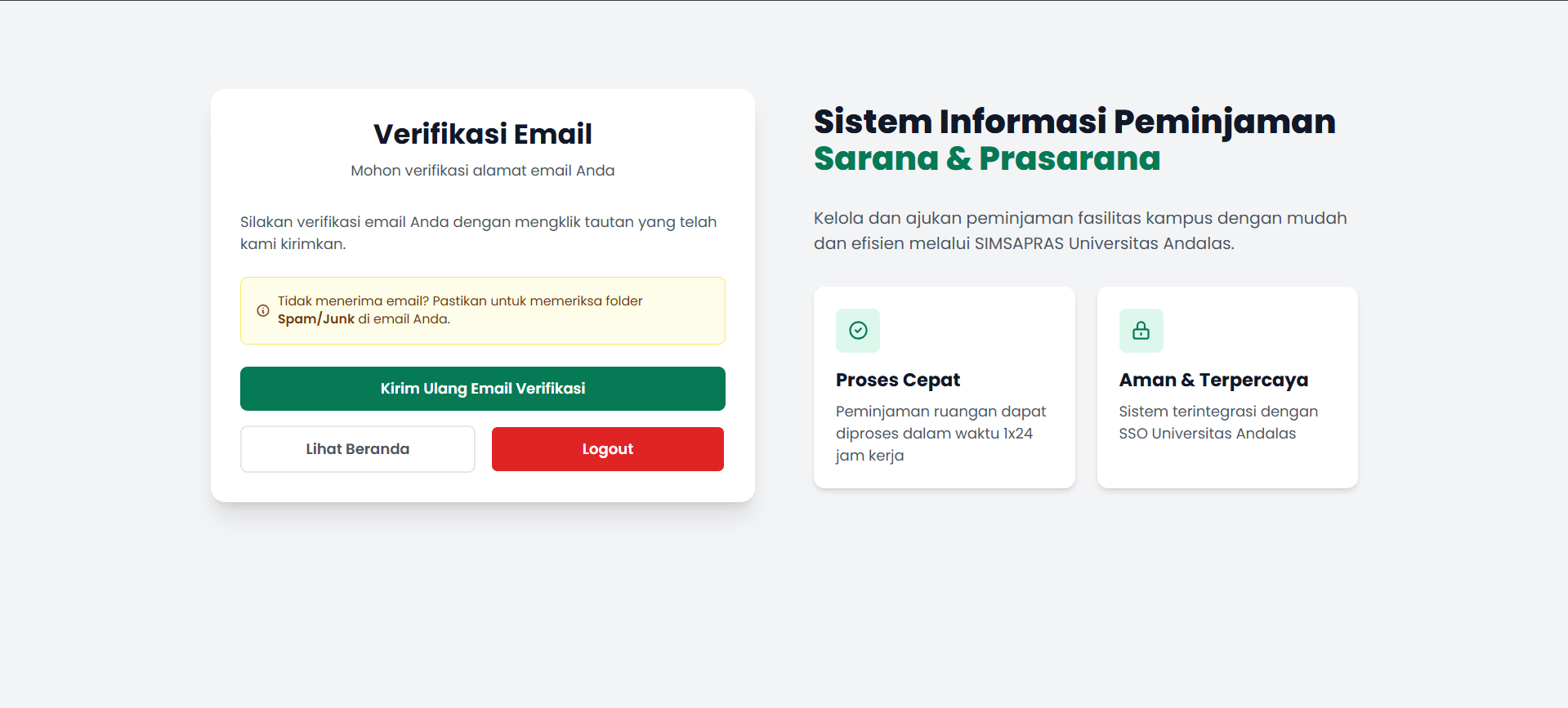The image size is (1568, 708).
Task: Click the Kirim Ulang Email Verifikasi button
Action: [x=482, y=389]
